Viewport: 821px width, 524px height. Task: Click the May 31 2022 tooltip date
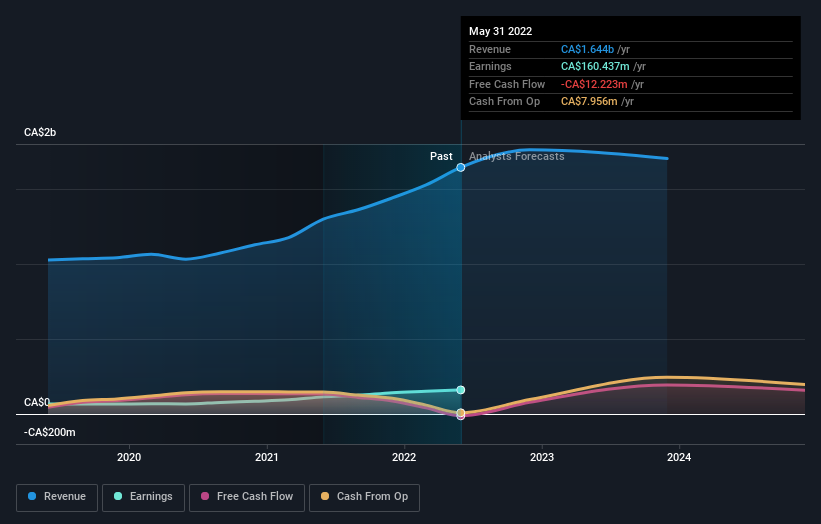(501, 31)
